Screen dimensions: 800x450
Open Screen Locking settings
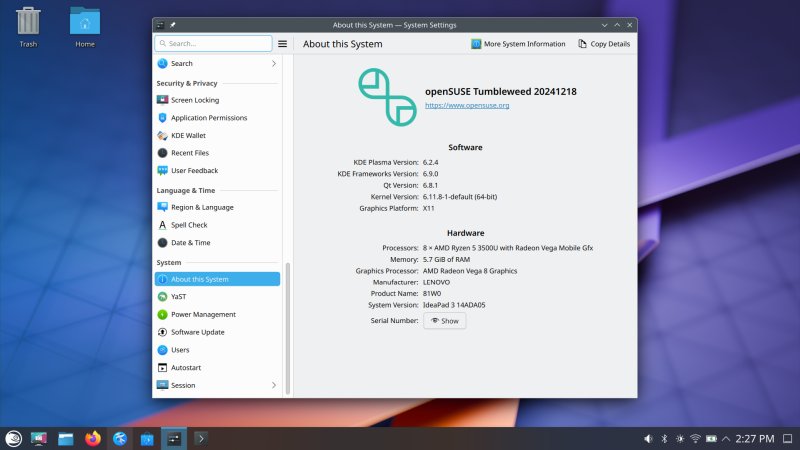pos(217,100)
